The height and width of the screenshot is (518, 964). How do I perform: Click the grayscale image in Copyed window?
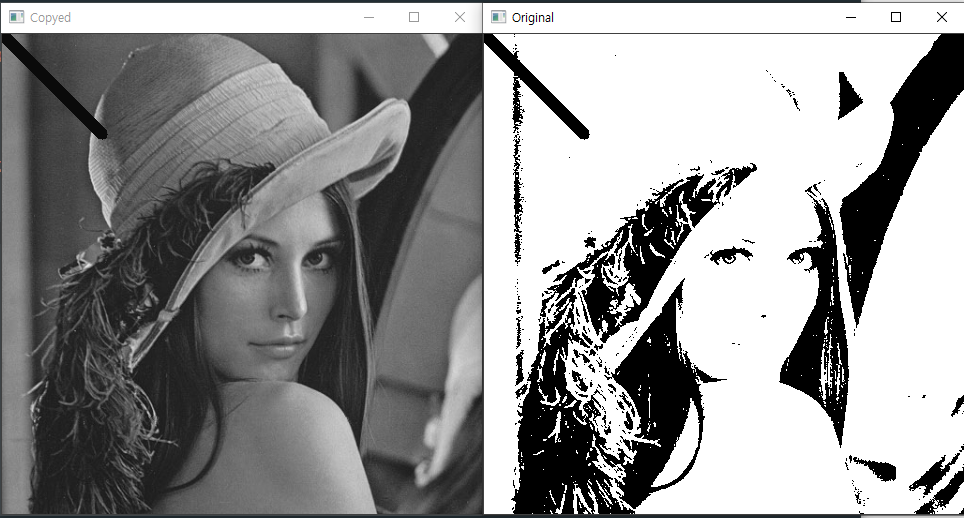pyautogui.click(x=242, y=273)
